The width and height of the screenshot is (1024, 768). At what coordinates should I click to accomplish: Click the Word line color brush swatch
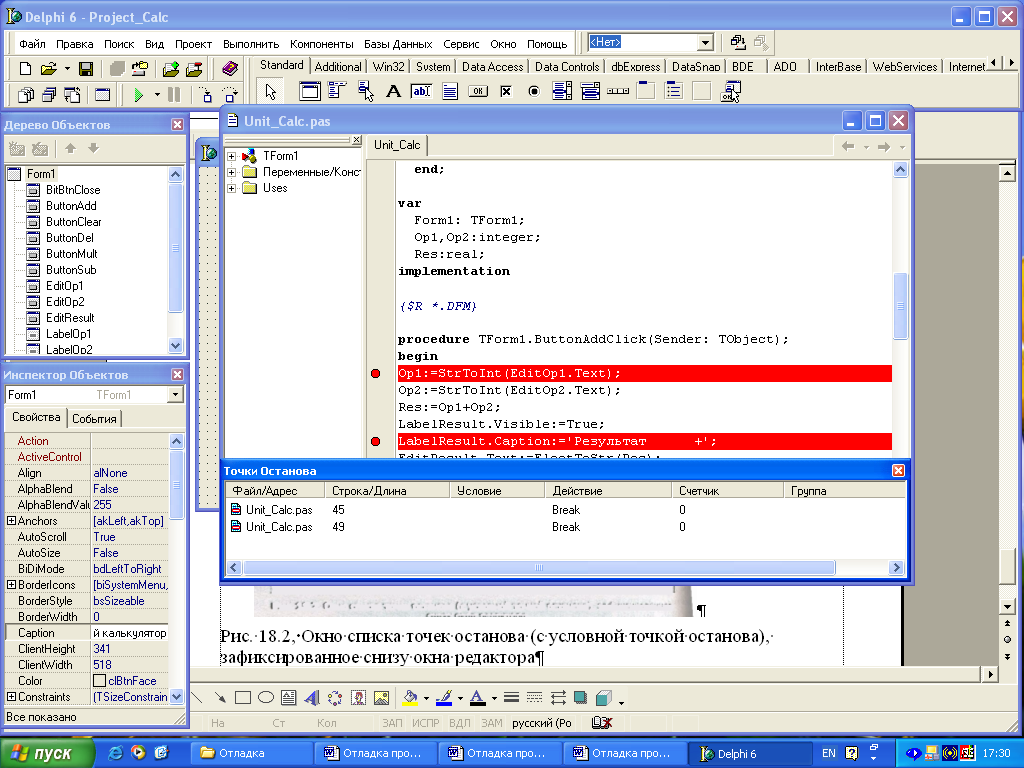pos(444,698)
